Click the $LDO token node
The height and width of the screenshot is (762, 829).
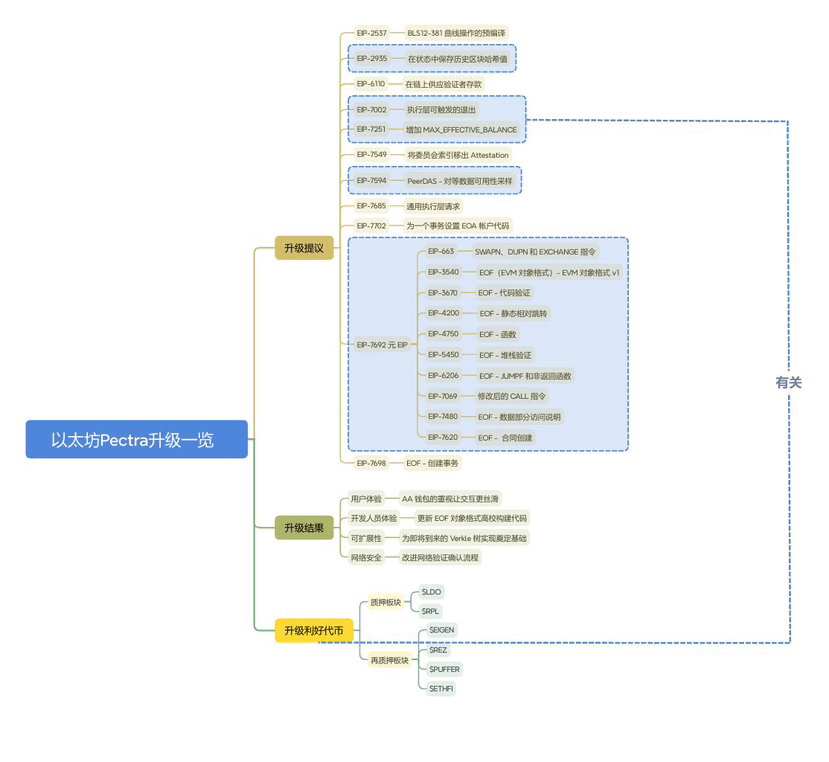click(431, 592)
